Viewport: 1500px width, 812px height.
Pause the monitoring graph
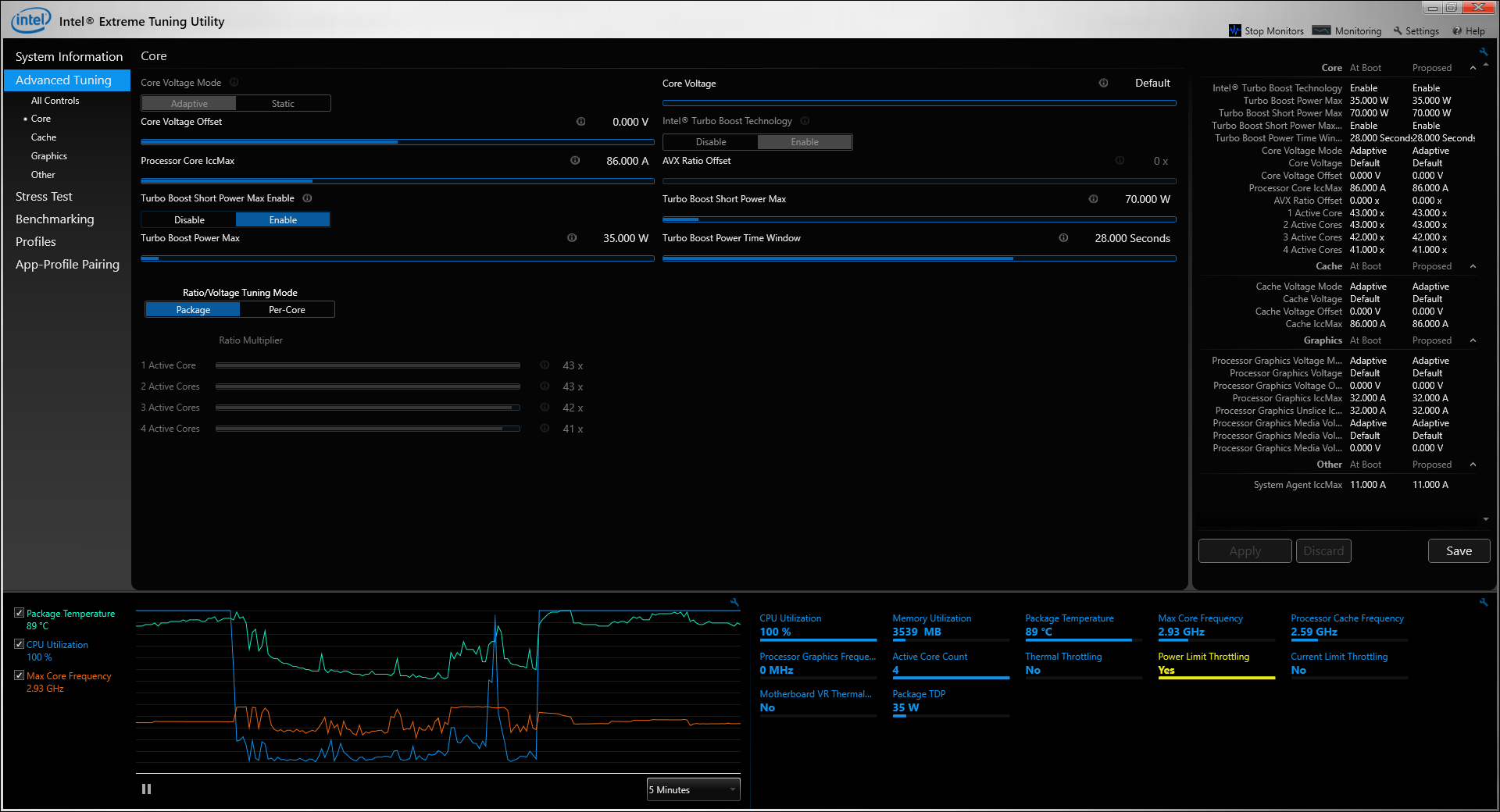[x=146, y=789]
